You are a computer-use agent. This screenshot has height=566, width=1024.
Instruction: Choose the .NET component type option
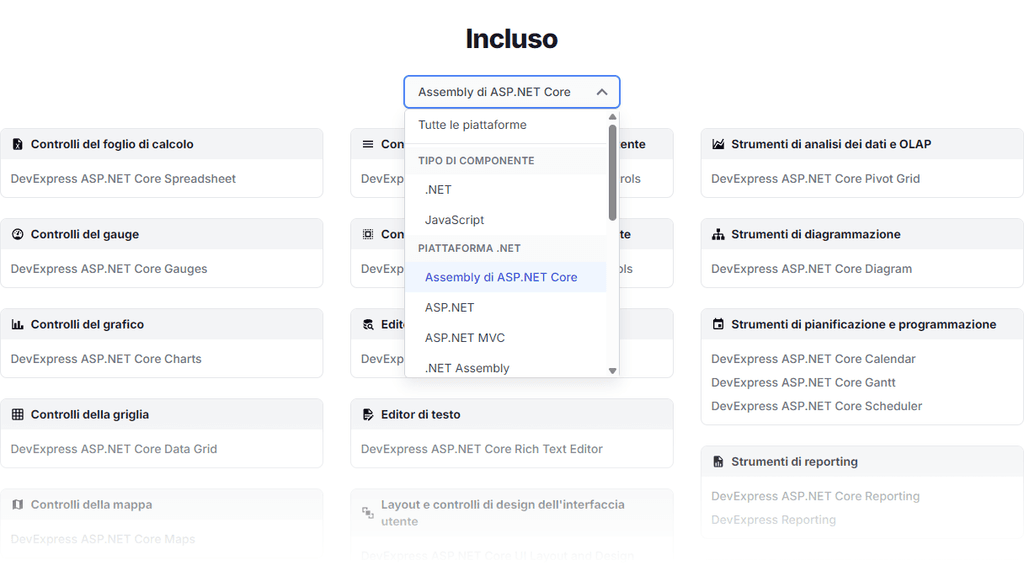coord(505,190)
